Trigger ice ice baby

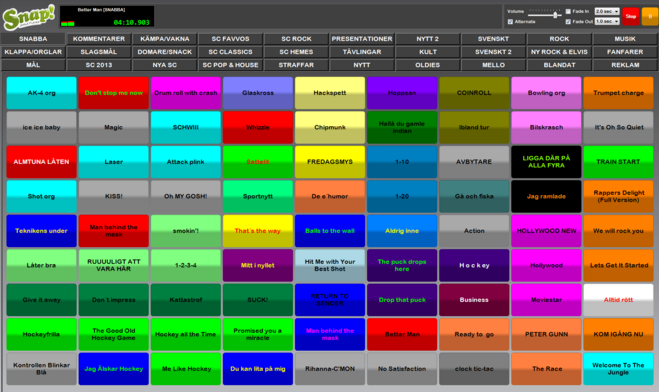[x=42, y=127]
